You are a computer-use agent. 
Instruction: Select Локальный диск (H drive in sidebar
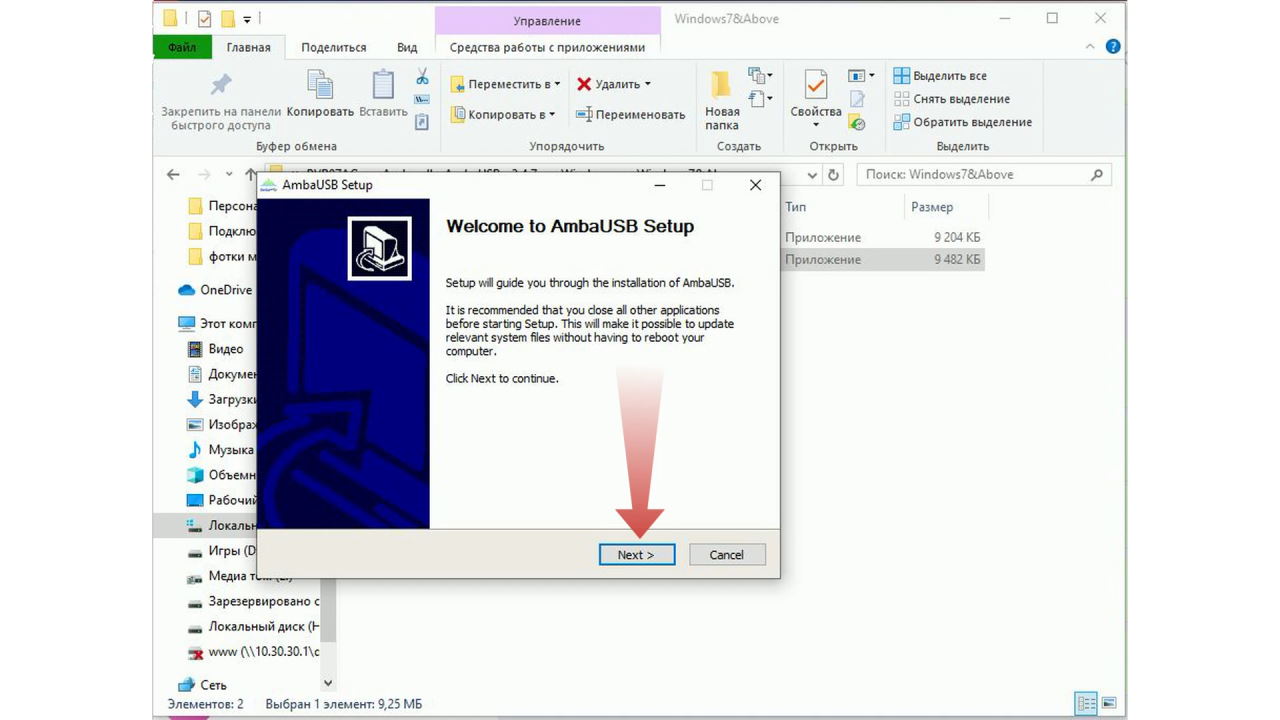pos(253,627)
